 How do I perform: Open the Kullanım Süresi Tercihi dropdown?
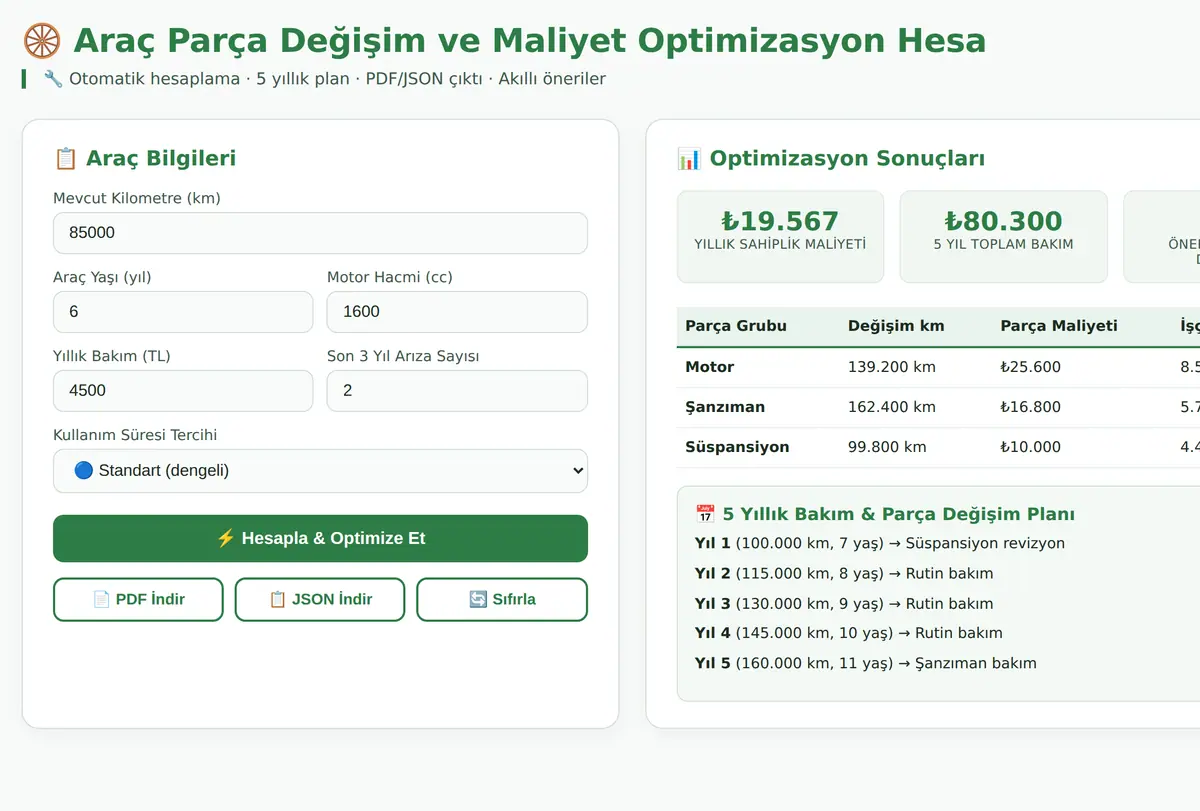tap(320, 471)
